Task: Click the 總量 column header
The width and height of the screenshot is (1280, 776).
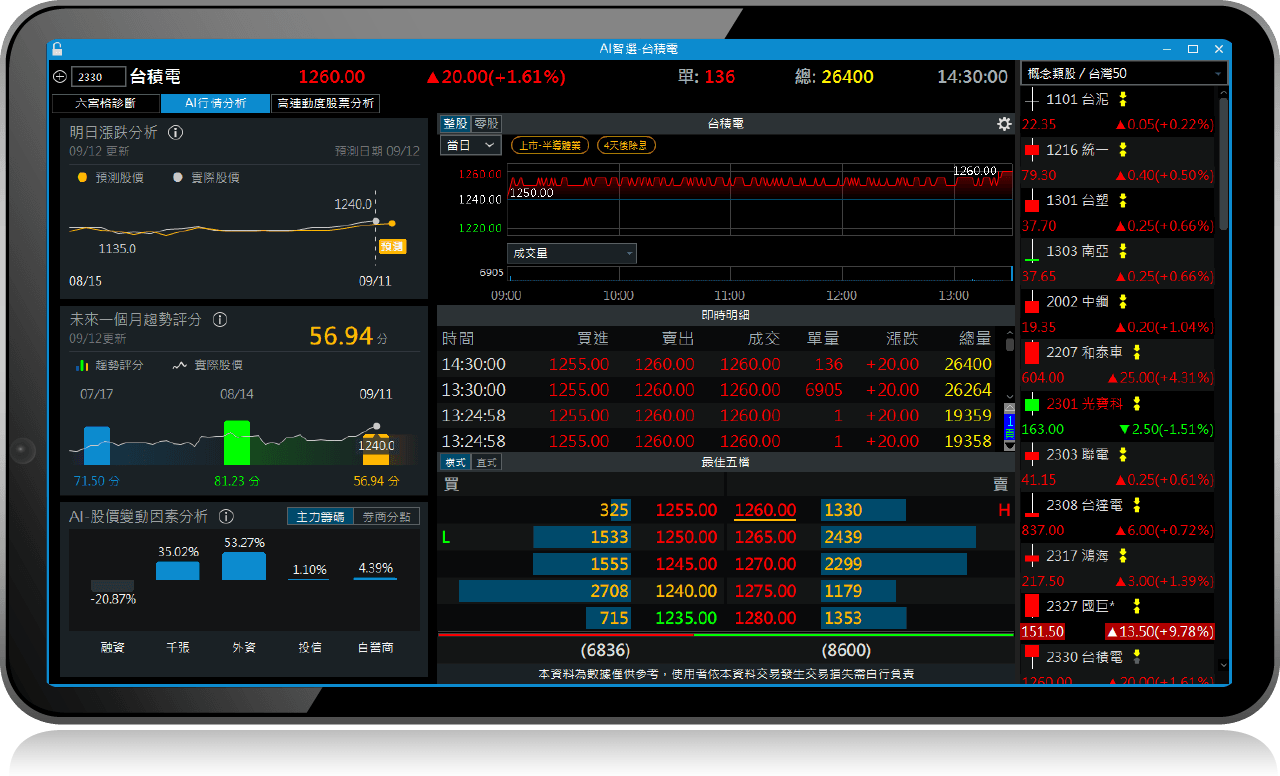Action: pos(975,339)
